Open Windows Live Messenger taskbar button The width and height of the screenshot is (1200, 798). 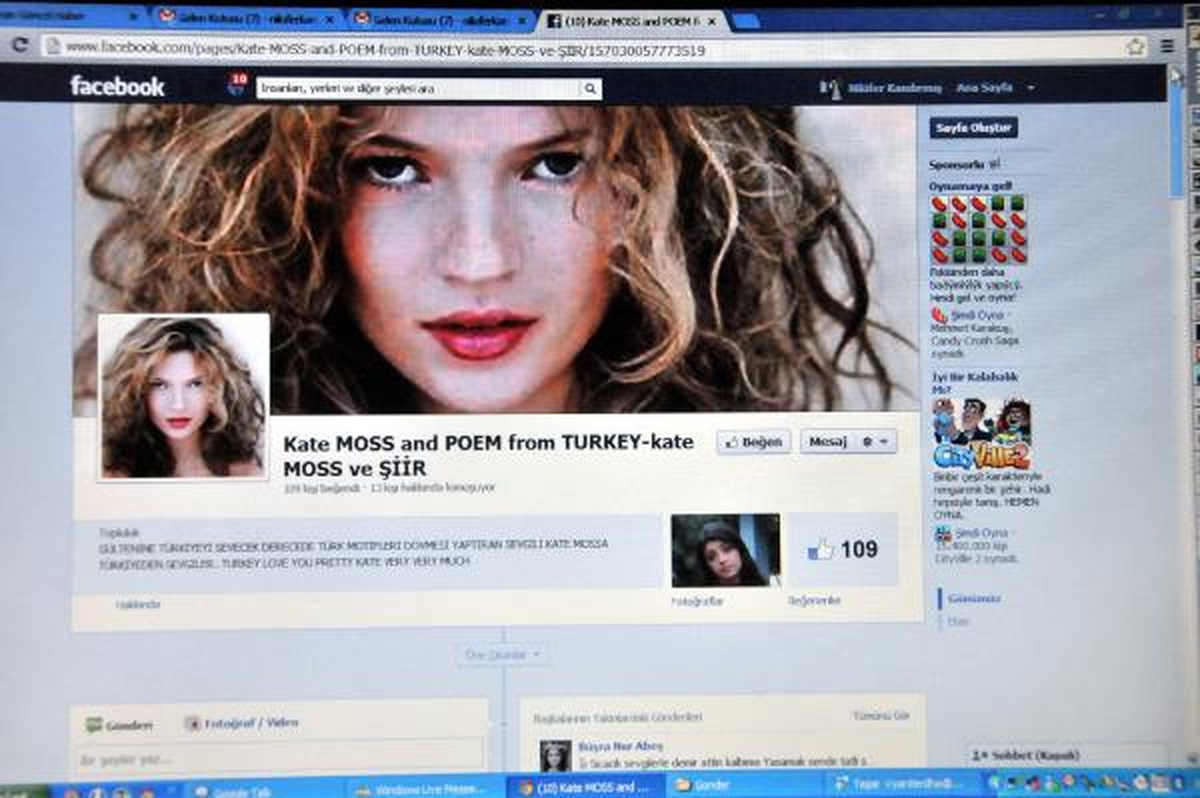tap(426, 788)
